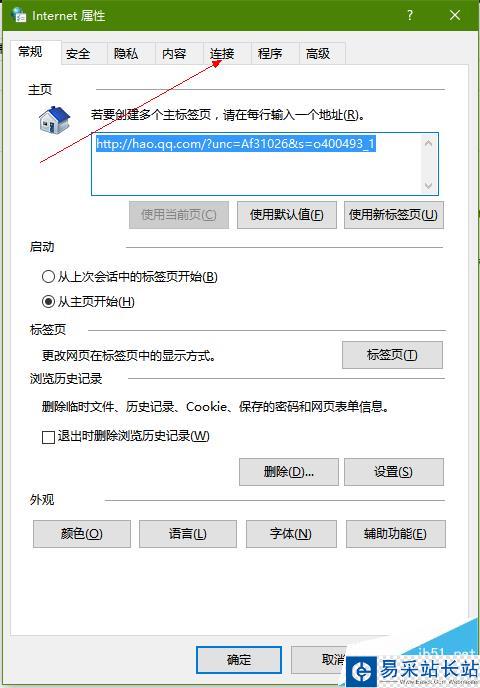Viewport: 480px width, 688px height.
Task: Select 从上次会话中的标签页开始 radio option
Action: [x=48, y=276]
